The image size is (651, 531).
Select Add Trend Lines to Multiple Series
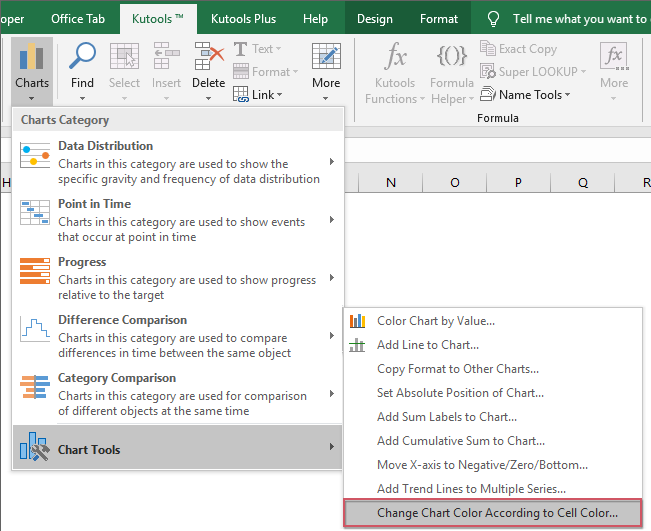[471, 489]
